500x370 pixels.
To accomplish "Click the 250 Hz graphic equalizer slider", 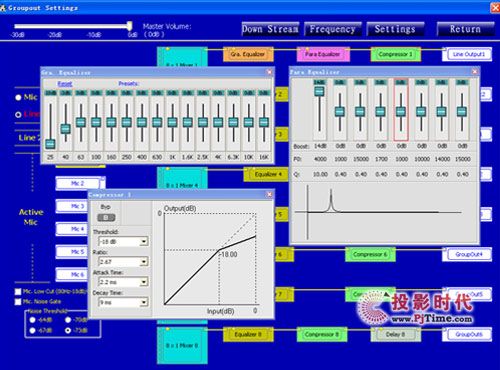I will (x=127, y=122).
